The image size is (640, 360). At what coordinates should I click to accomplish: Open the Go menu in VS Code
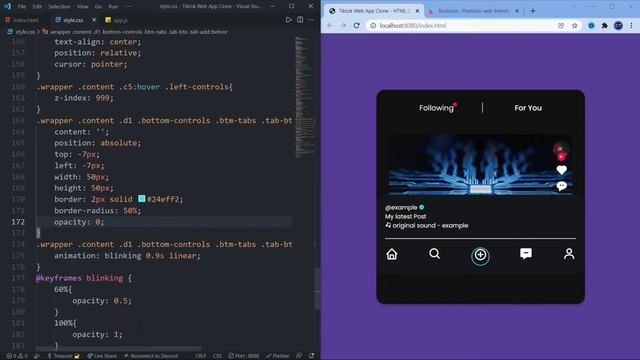tap(98, 7)
